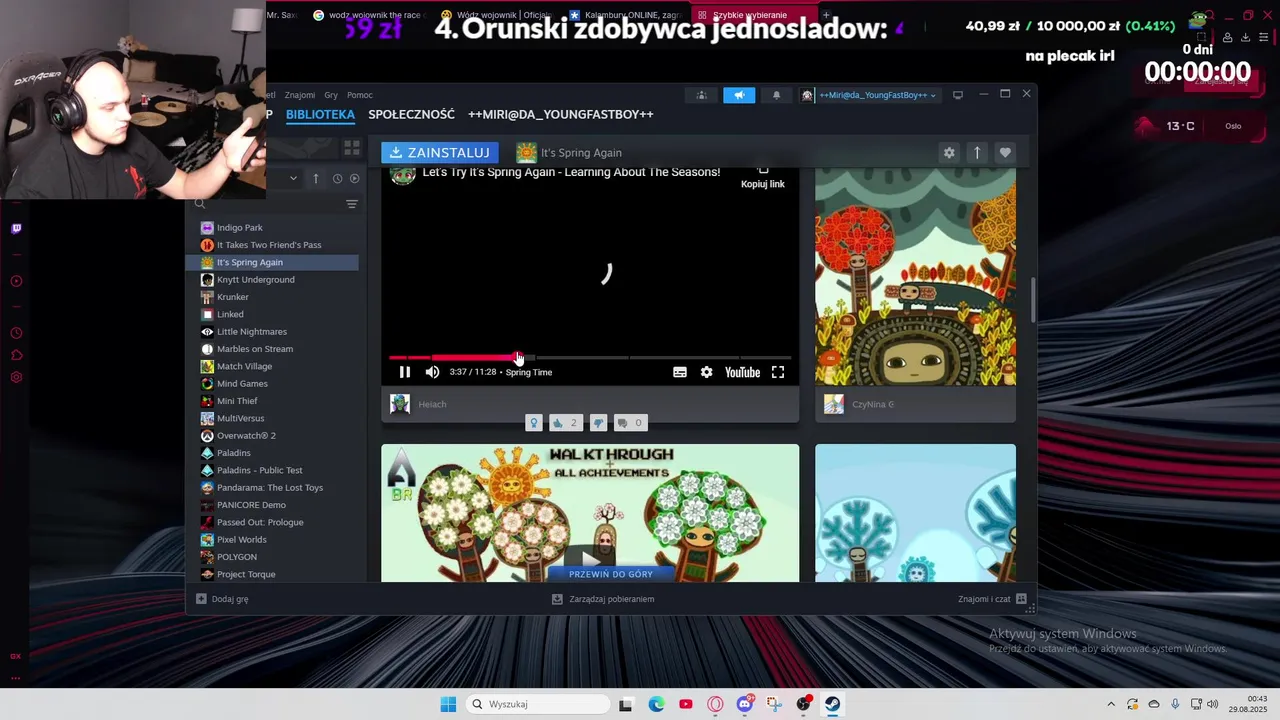The height and width of the screenshot is (720, 1280).
Task: Open the Pomoc menu
Action: (360, 95)
